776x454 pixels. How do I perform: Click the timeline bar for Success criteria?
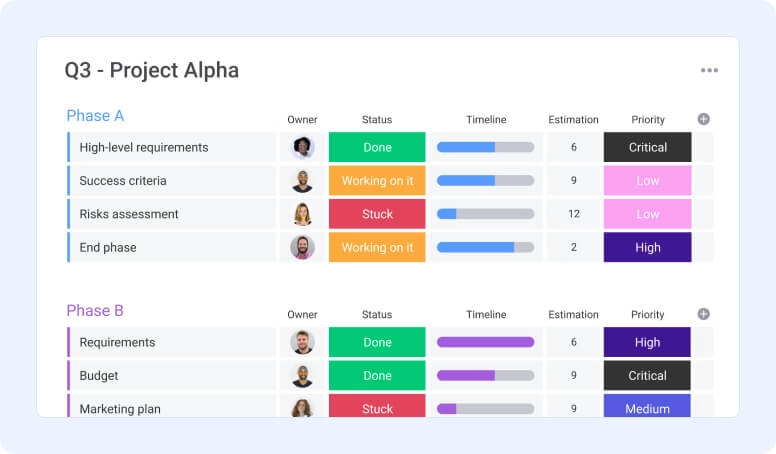(x=485, y=181)
